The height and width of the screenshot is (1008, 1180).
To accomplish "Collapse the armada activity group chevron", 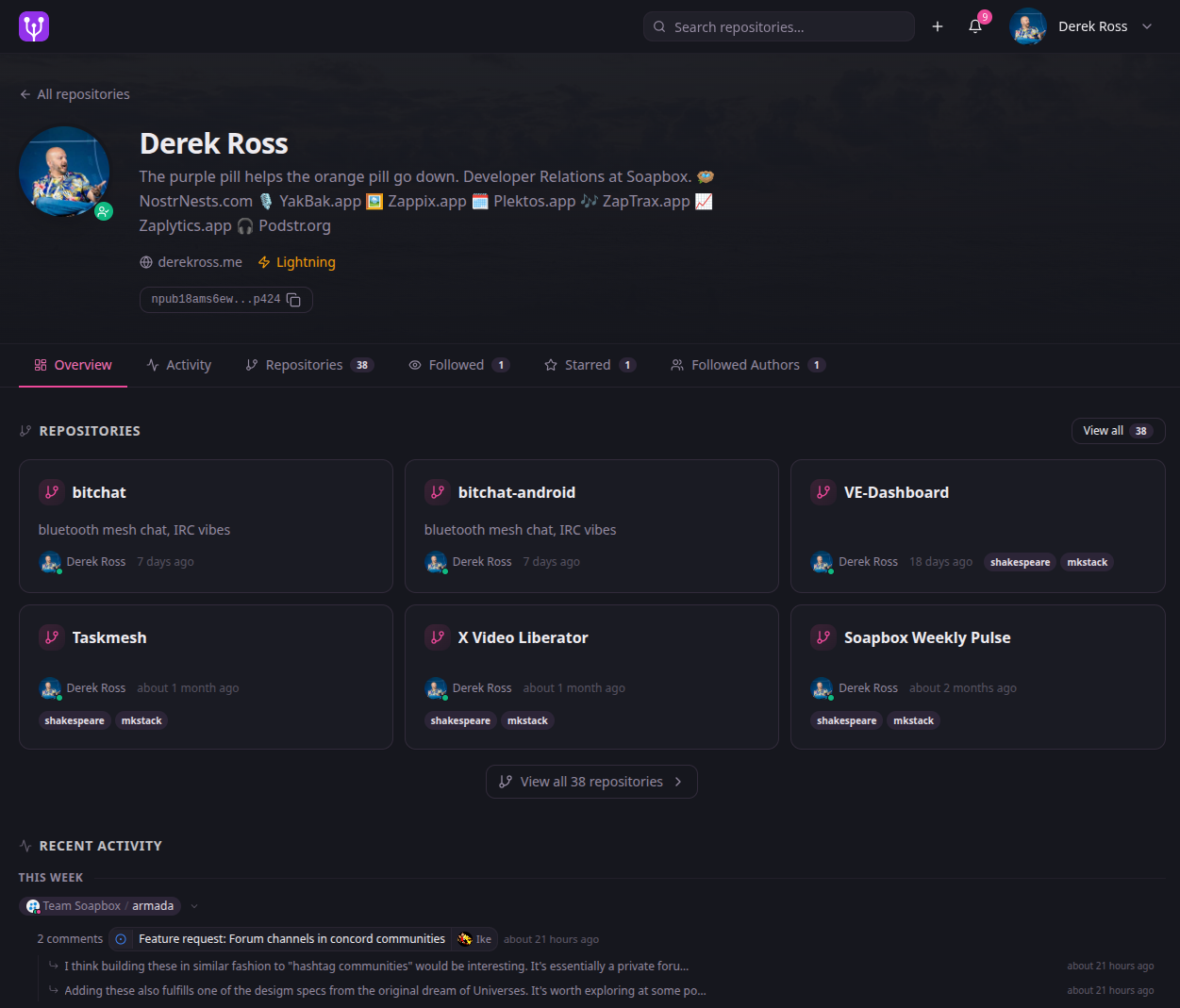I will [194, 906].
